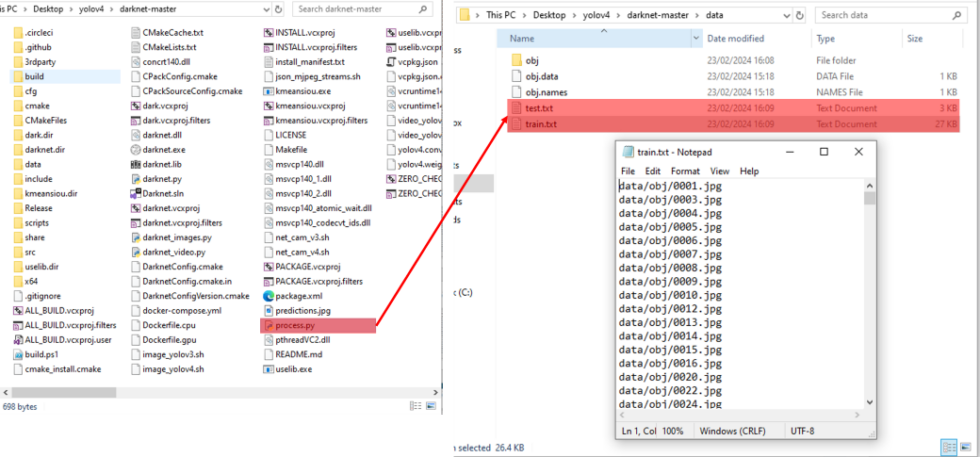This screenshot has height=457, width=980.
Task: Switch to large icons view in status bar
Action: coord(963,447)
